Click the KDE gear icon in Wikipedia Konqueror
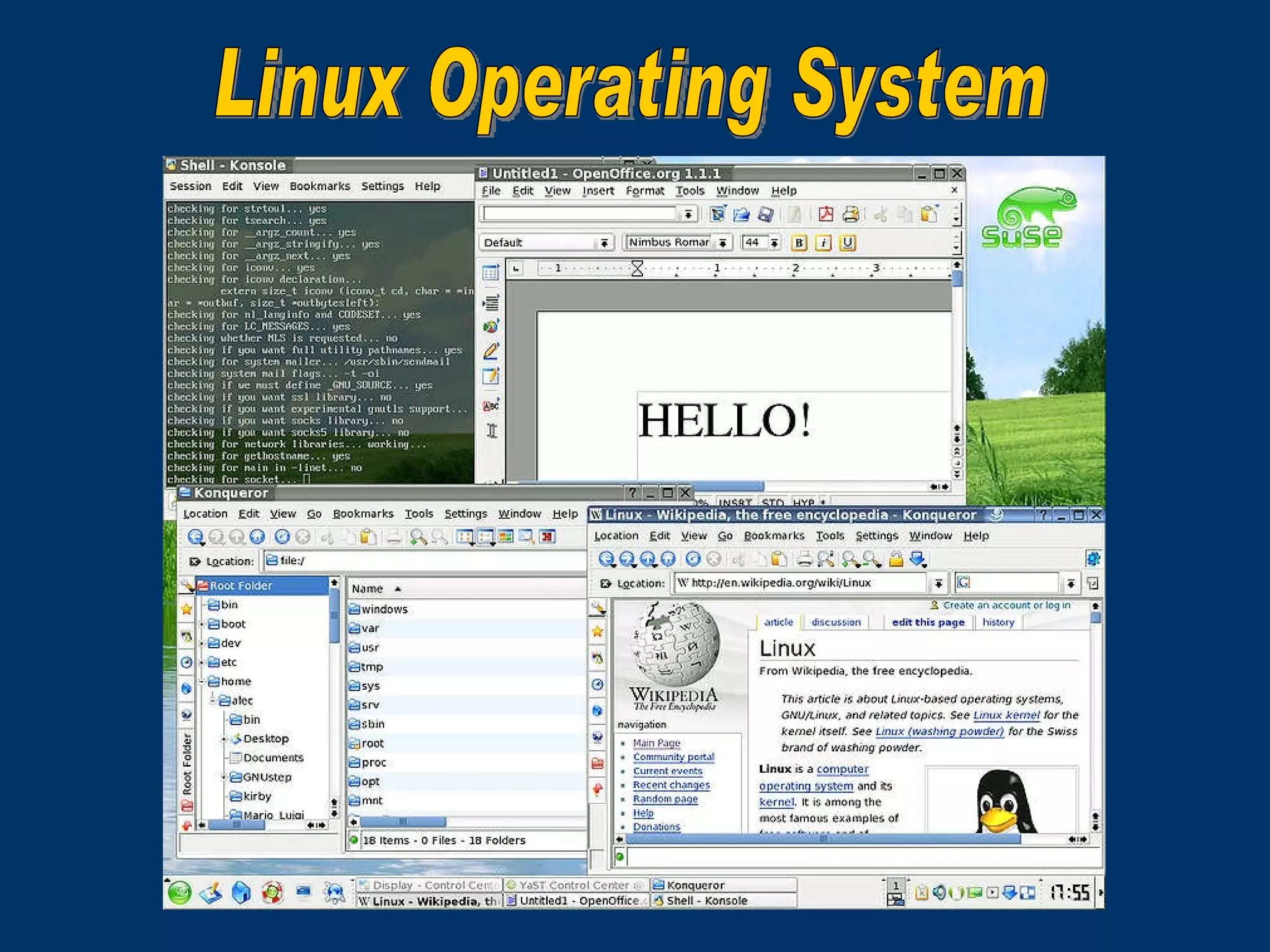The width and height of the screenshot is (1270, 952). click(1093, 558)
